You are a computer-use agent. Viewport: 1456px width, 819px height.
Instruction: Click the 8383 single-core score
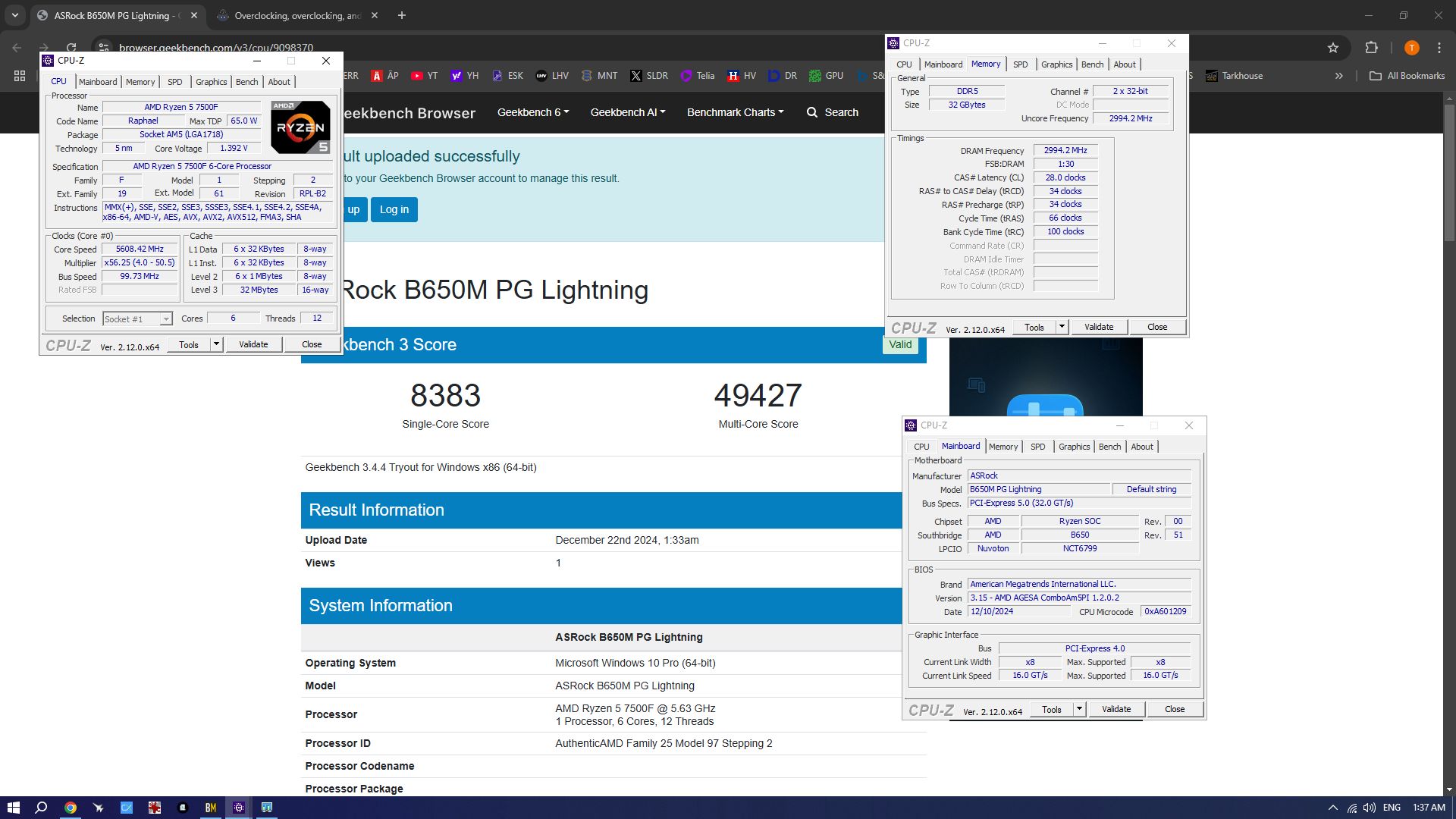(x=446, y=395)
